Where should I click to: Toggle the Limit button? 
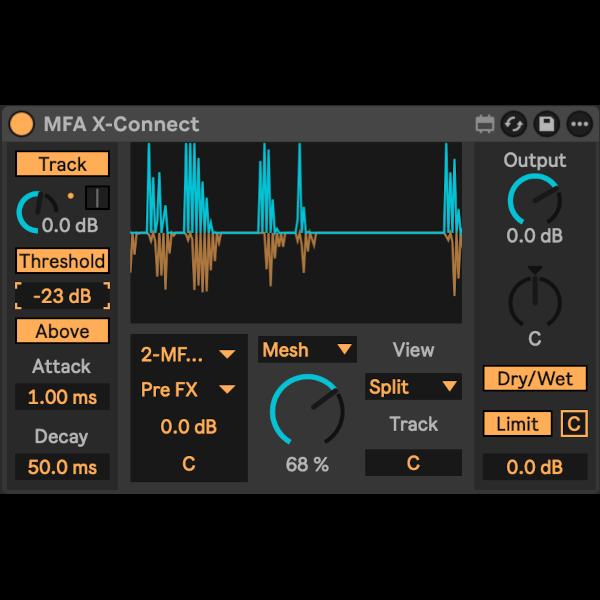(x=517, y=424)
